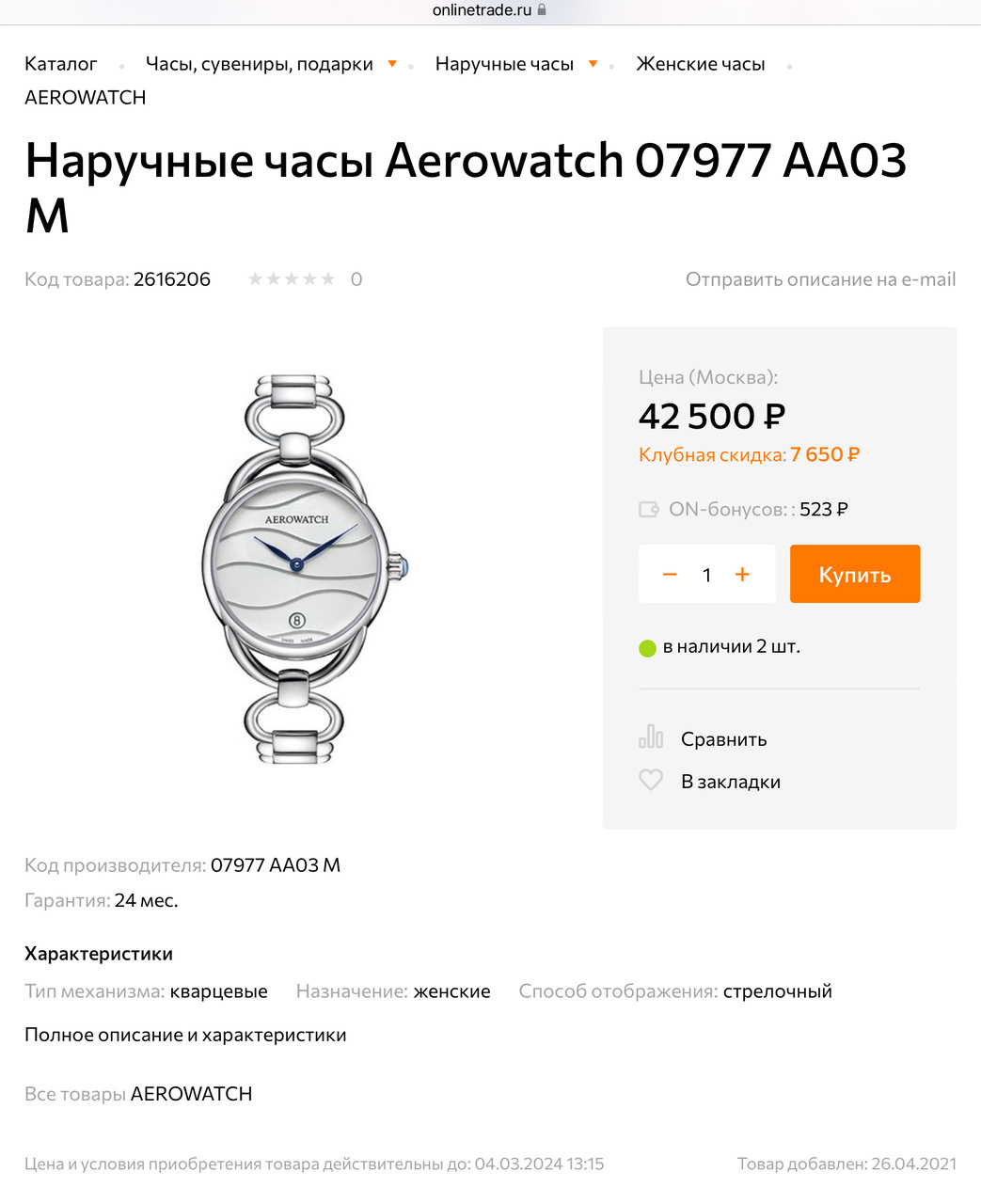This screenshot has width=981, height=1204.
Task: Click the quantity input field showing 1
Action: pyautogui.click(x=706, y=575)
